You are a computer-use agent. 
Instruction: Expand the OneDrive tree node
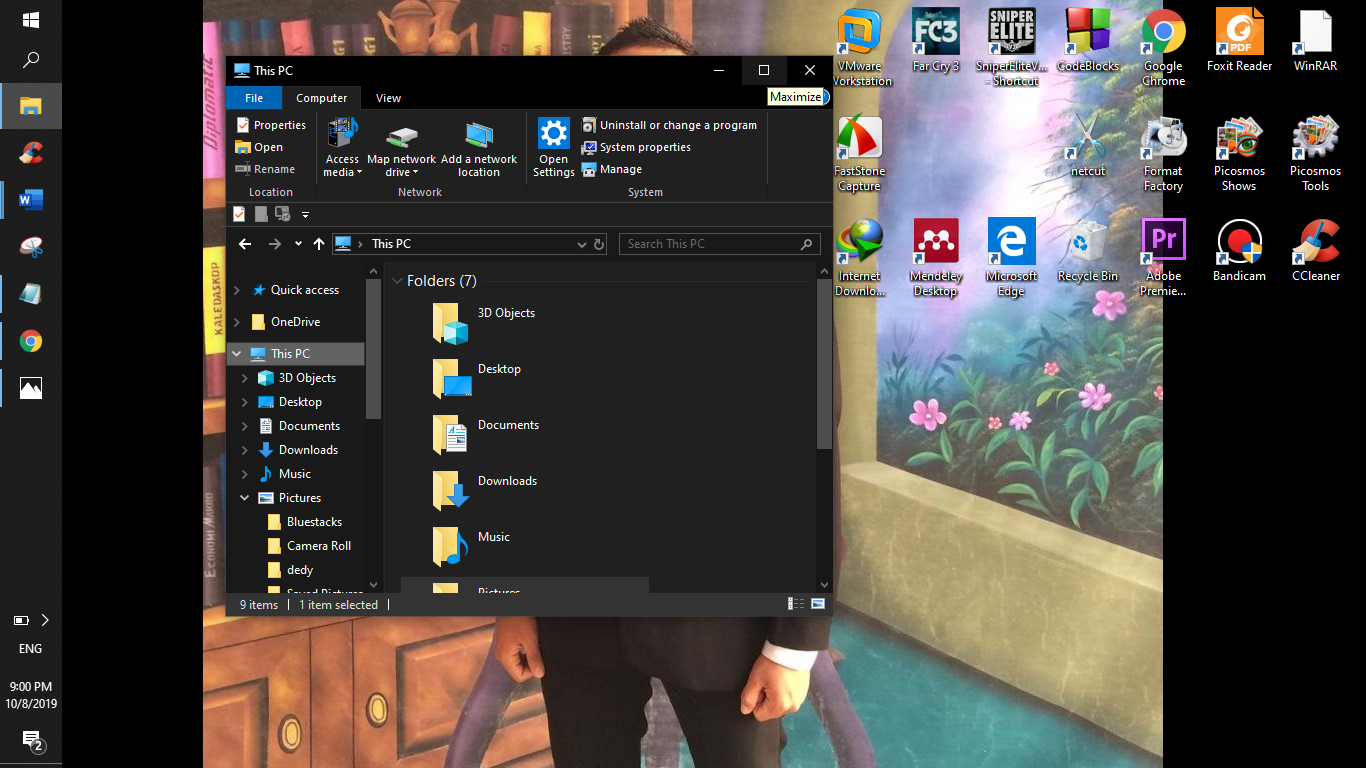coord(237,322)
